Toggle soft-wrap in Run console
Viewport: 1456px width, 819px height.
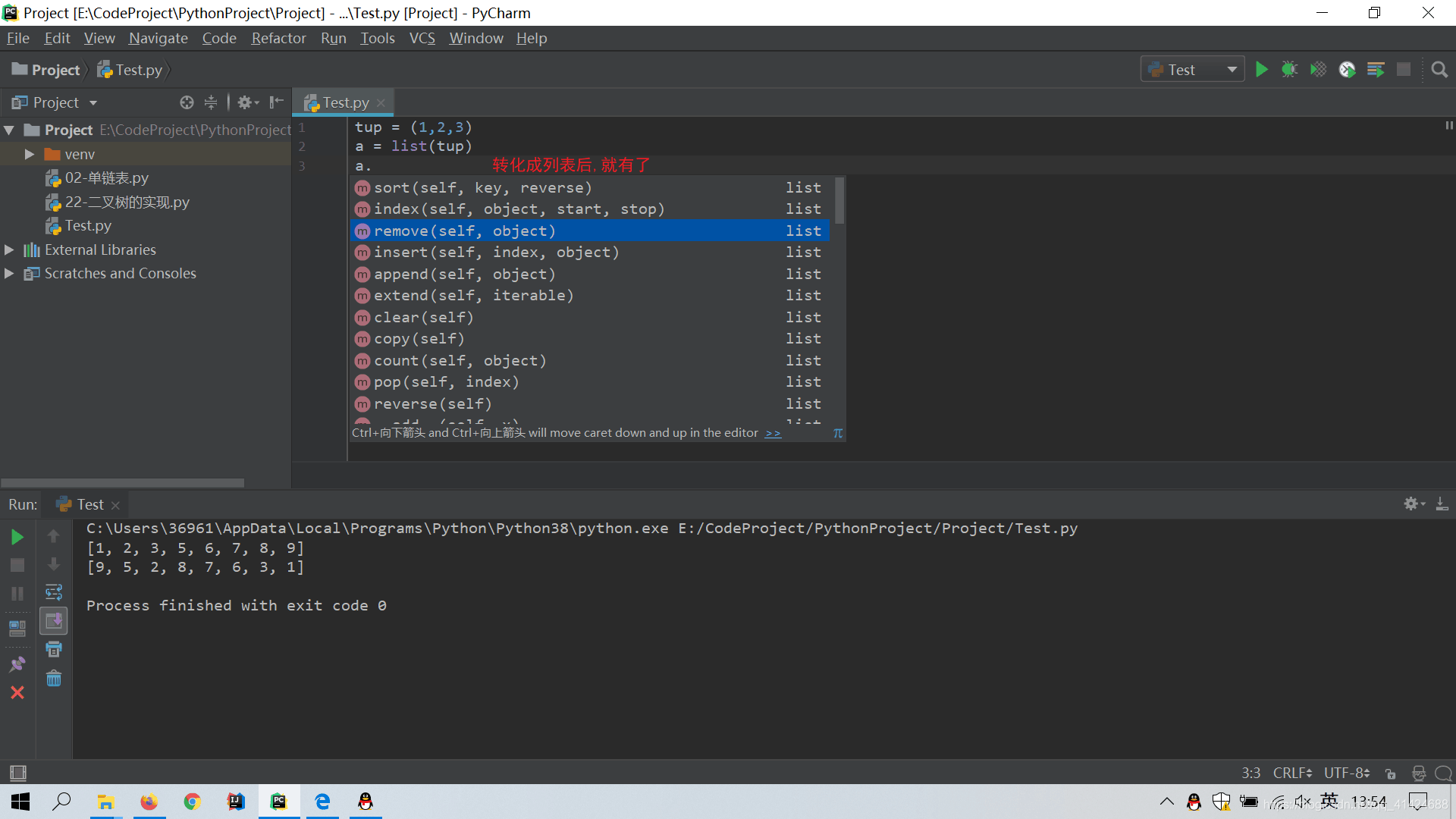pos(53,592)
